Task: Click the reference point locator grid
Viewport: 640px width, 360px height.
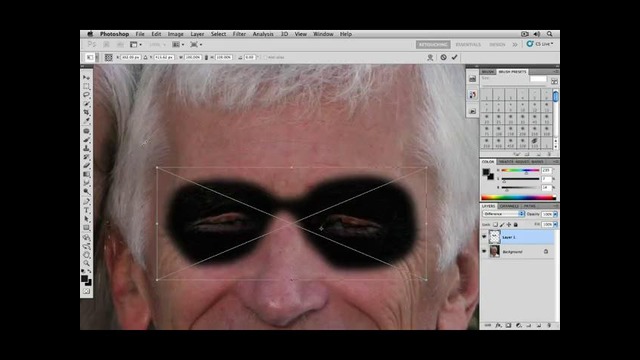Action: coord(108,58)
